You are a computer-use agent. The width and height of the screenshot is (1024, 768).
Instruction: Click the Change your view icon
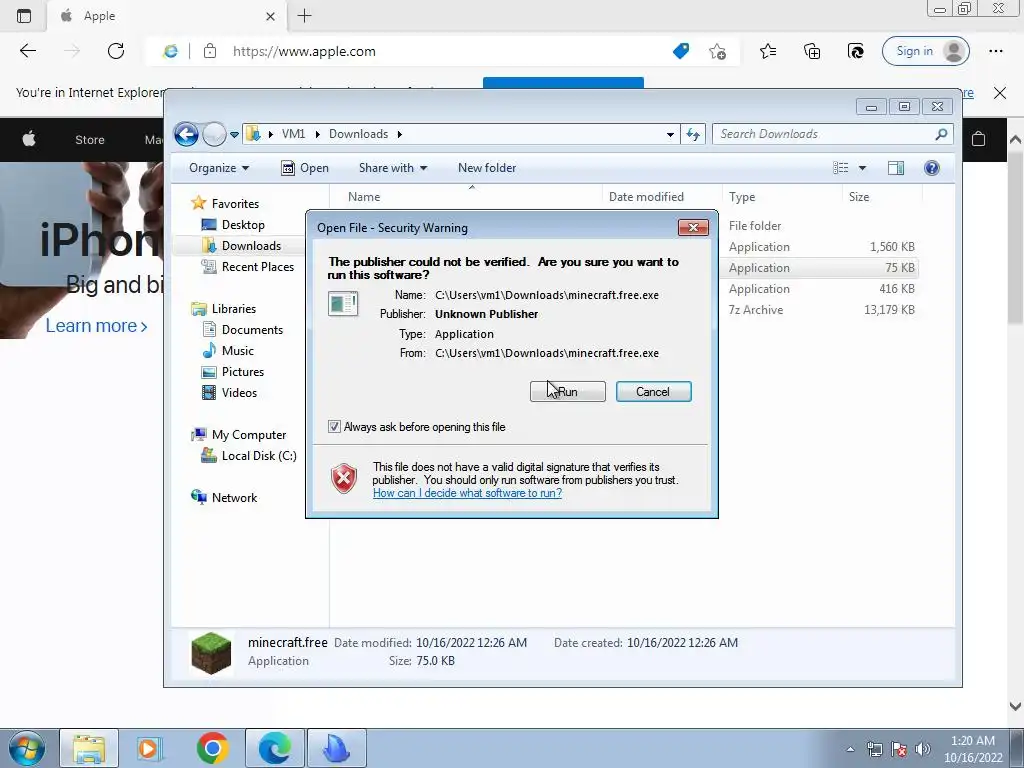click(x=840, y=168)
